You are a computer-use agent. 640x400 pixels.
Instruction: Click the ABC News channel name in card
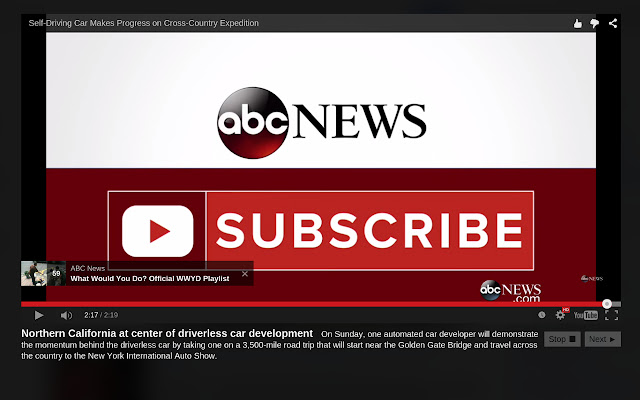(x=88, y=268)
